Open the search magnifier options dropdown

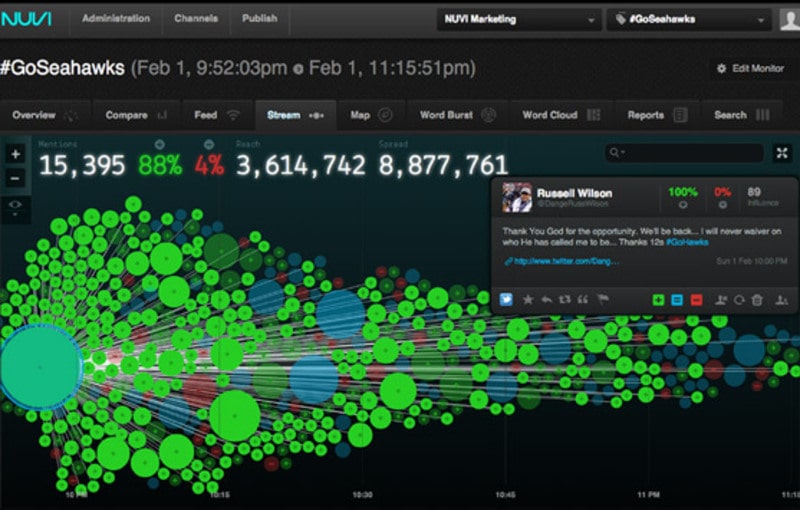click(616, 152)
